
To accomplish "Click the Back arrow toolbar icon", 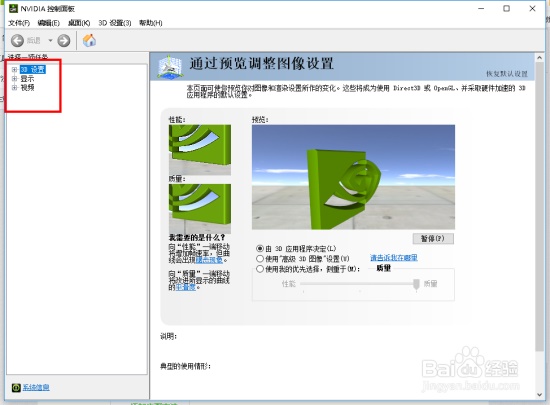I will pos(17,41).
